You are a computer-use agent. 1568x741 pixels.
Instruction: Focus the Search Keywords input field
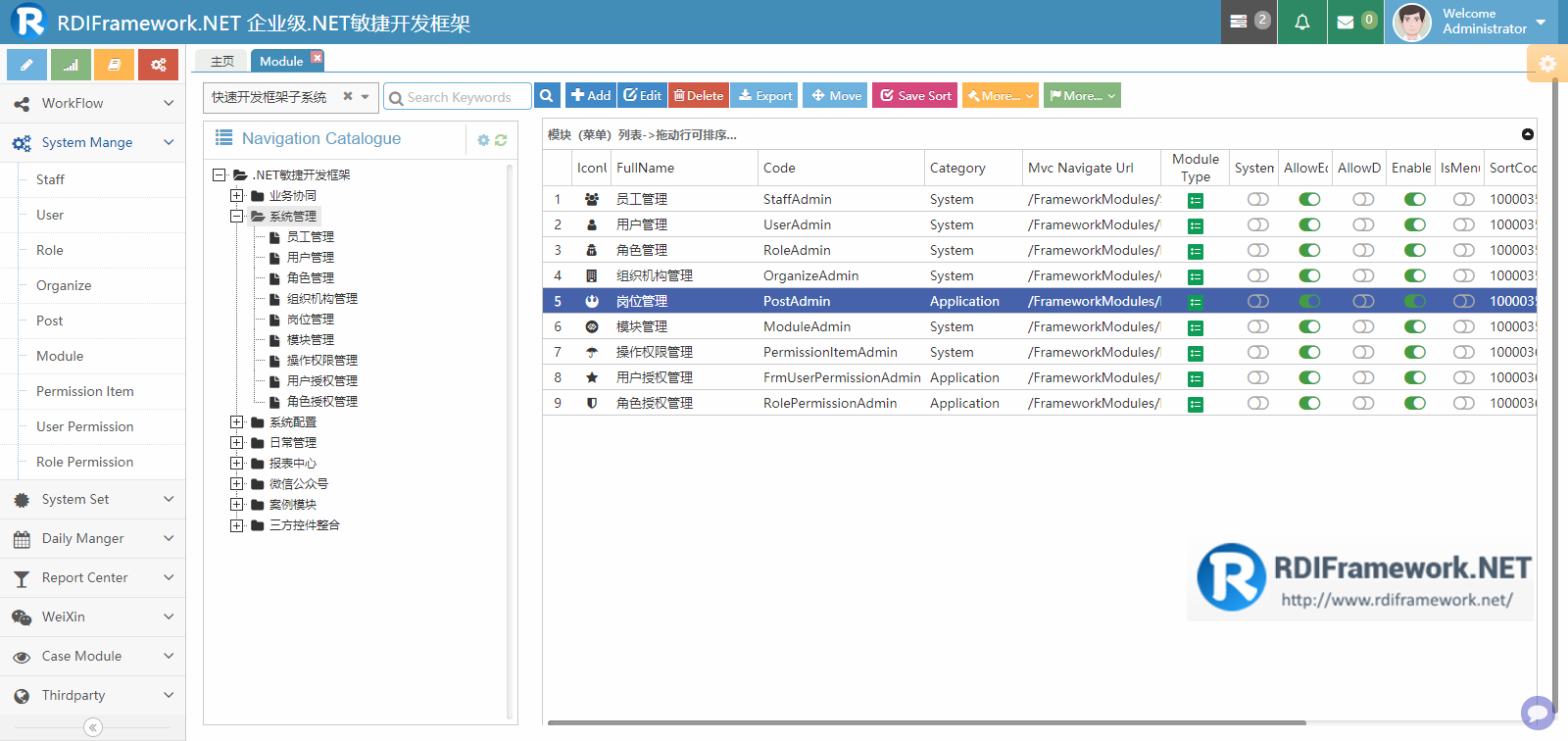coord(459,96)
